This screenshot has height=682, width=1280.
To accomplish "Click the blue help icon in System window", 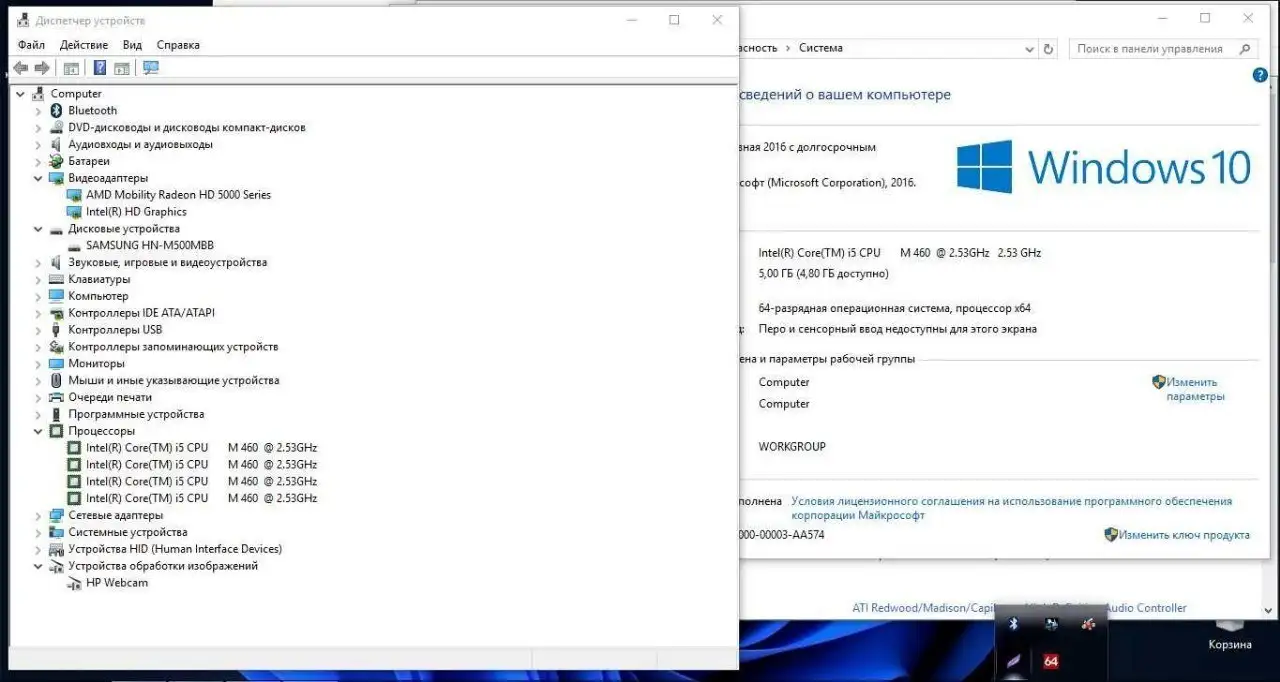I will coord(1259,75).
